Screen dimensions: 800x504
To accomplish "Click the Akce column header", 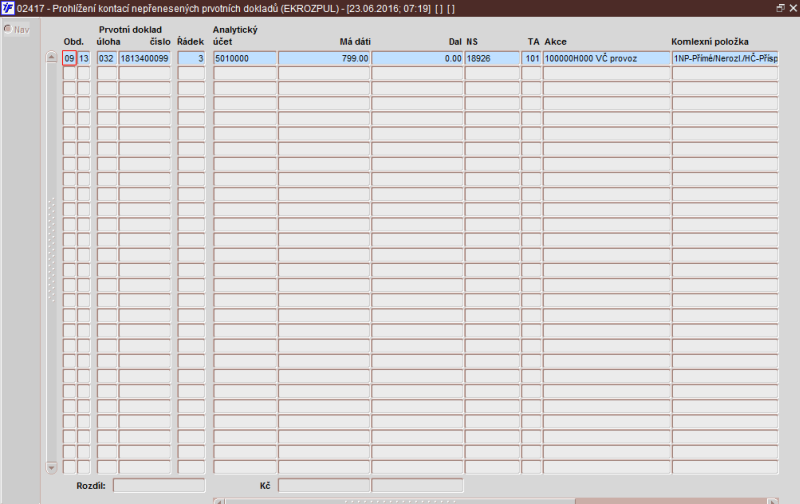I will tap(556, 42).
